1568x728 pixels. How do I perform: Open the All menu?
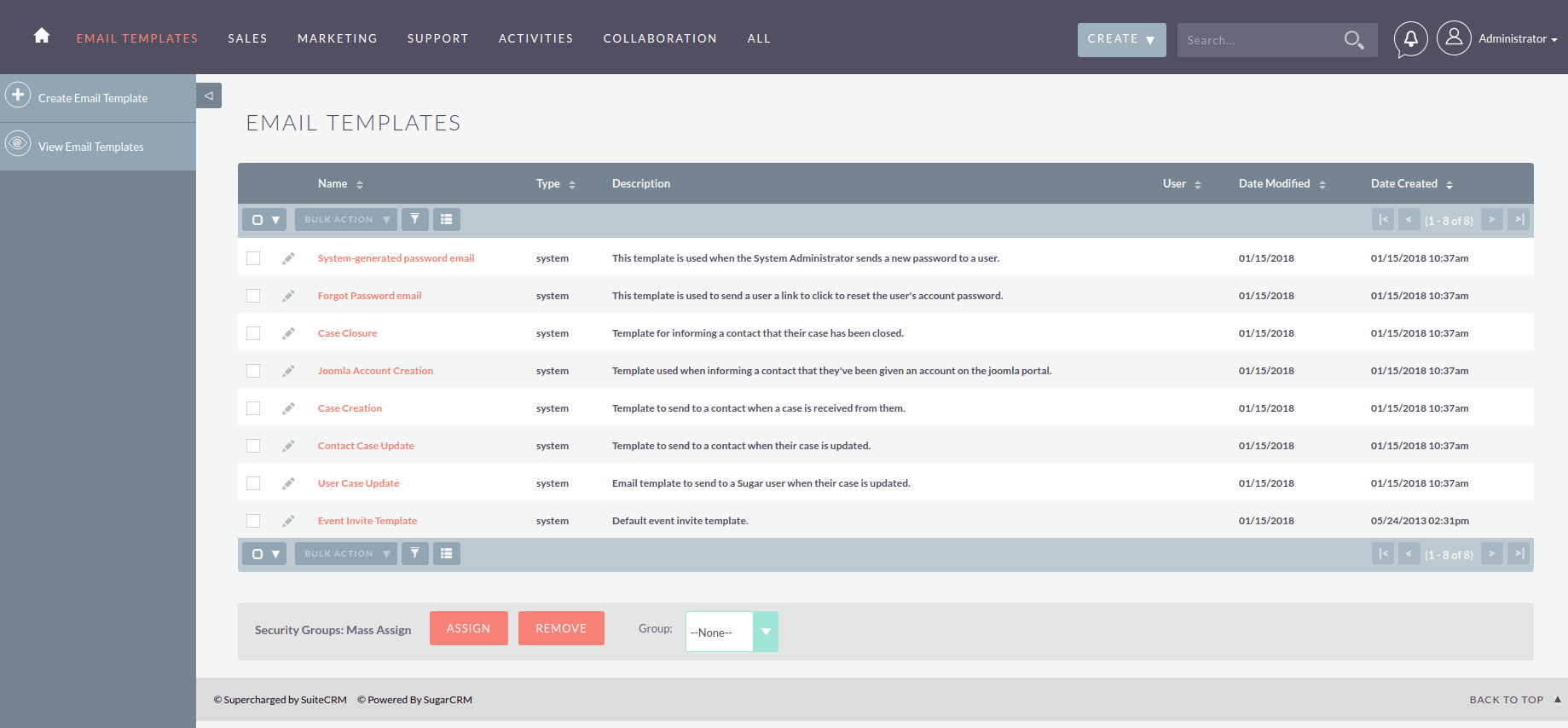click(x=759, y=38)
